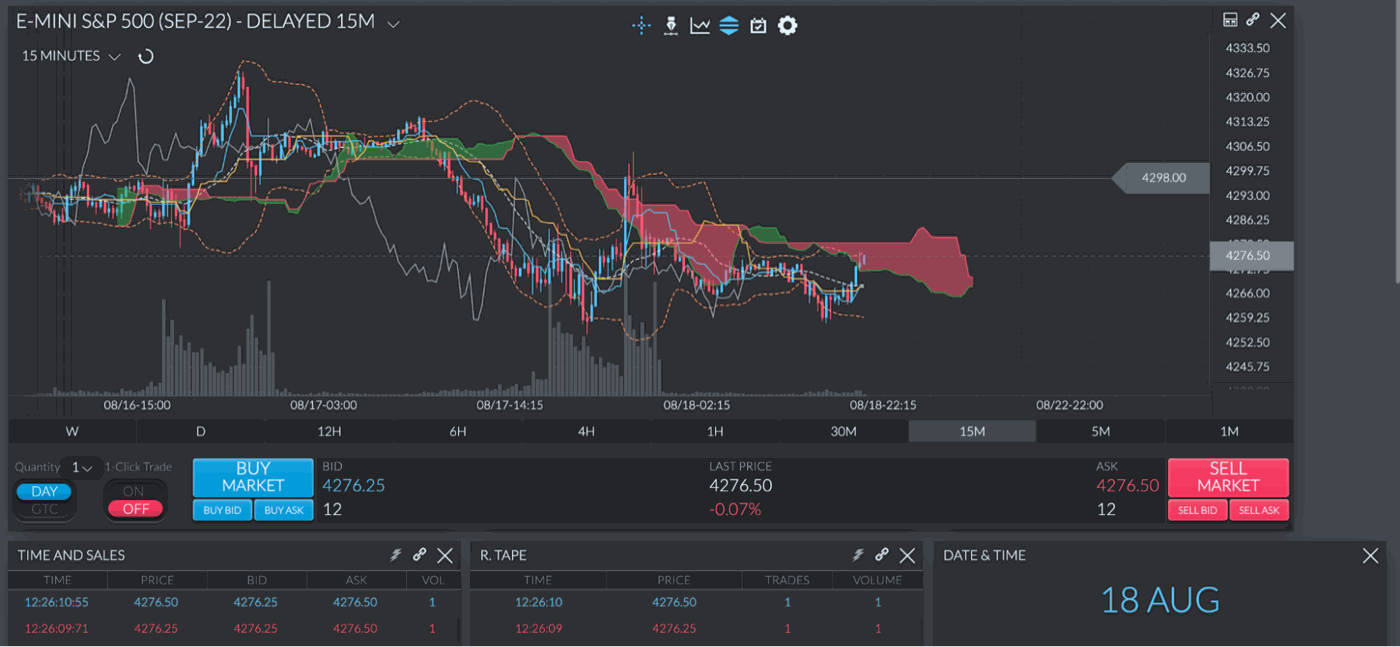Switch to 30M timeframe tab

(844, 431)
